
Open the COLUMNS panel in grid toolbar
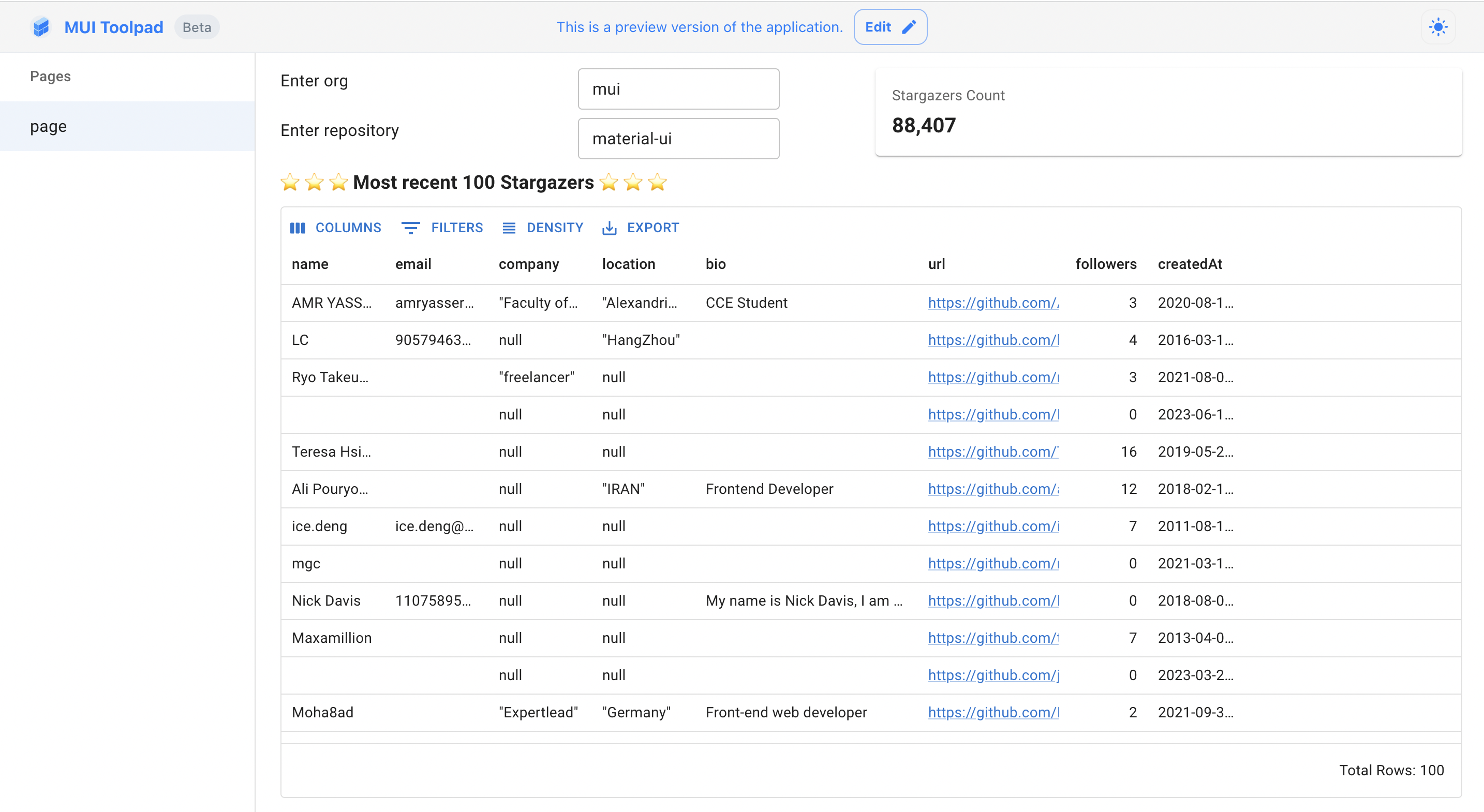point(335,228)
